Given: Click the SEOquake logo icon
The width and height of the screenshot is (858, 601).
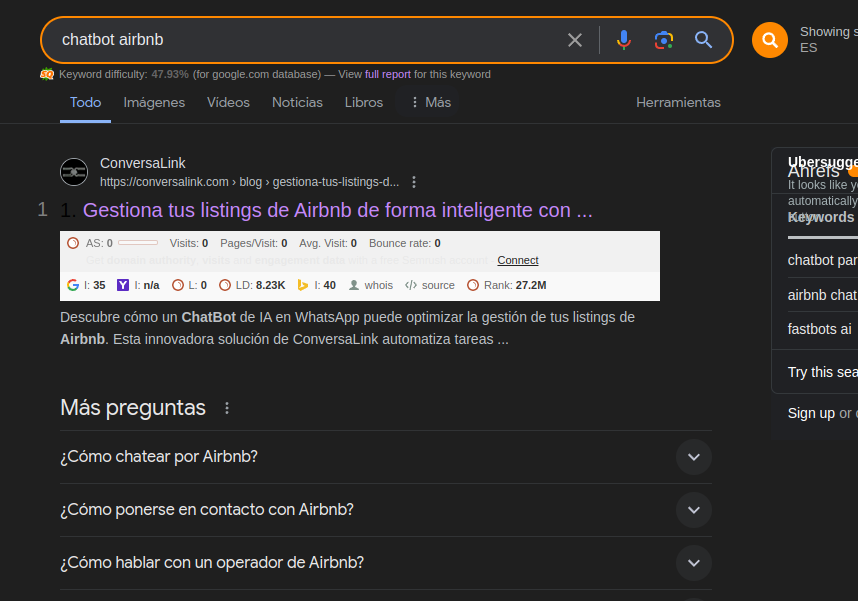Looking at the screenshot, I should [47, 74].
